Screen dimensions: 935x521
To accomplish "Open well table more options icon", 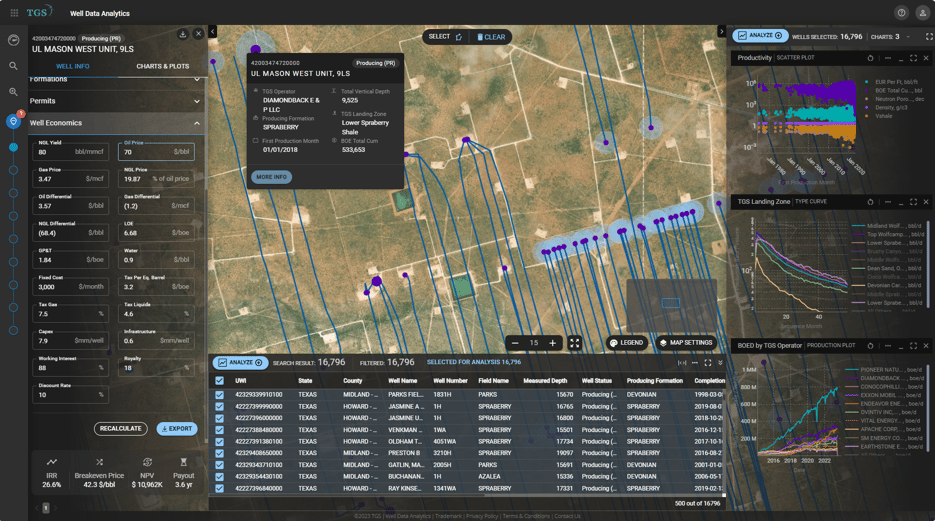I will [695, 362].
